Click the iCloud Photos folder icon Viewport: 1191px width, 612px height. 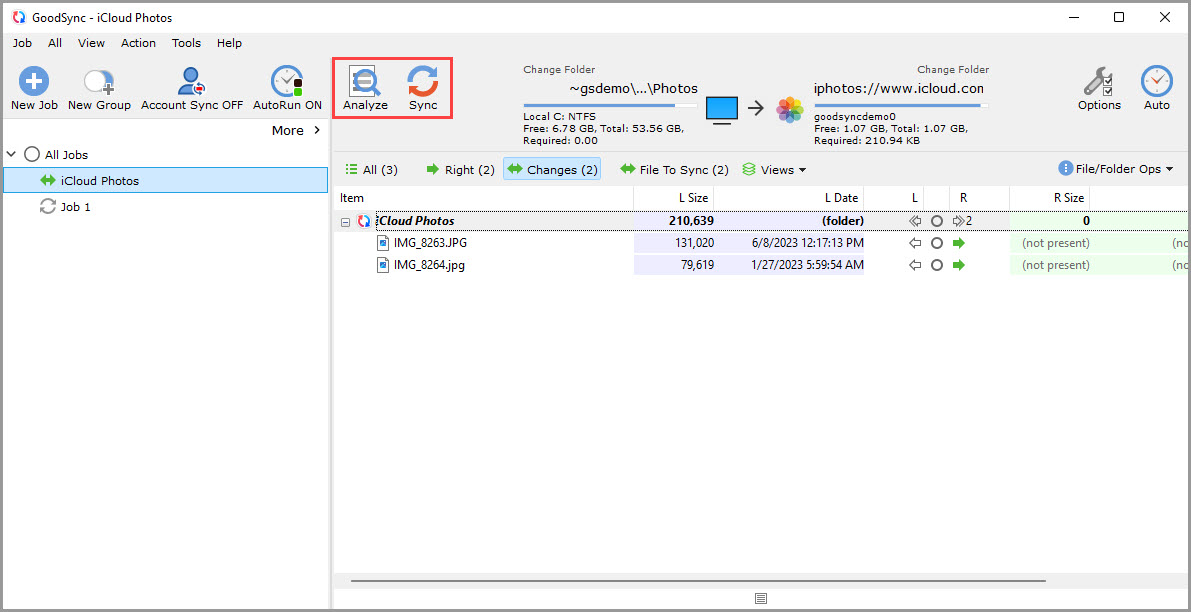tap(362, 220)
